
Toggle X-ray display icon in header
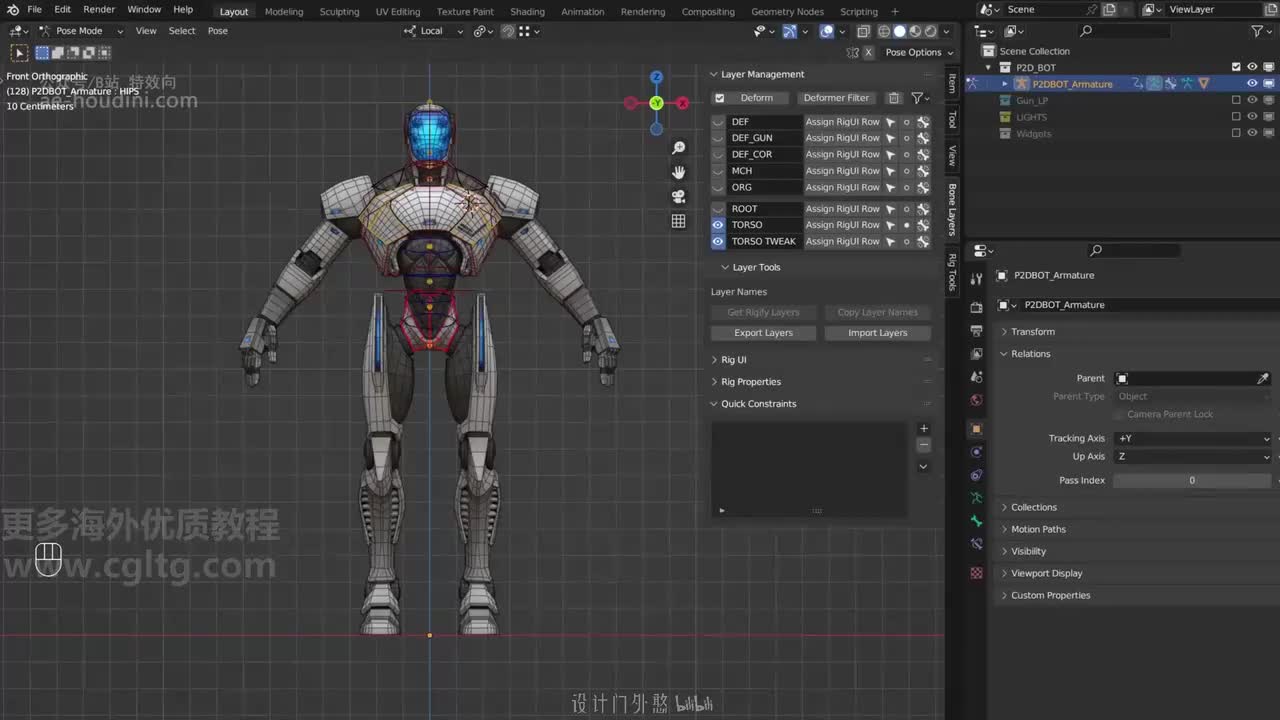click(x=863, y=31)
